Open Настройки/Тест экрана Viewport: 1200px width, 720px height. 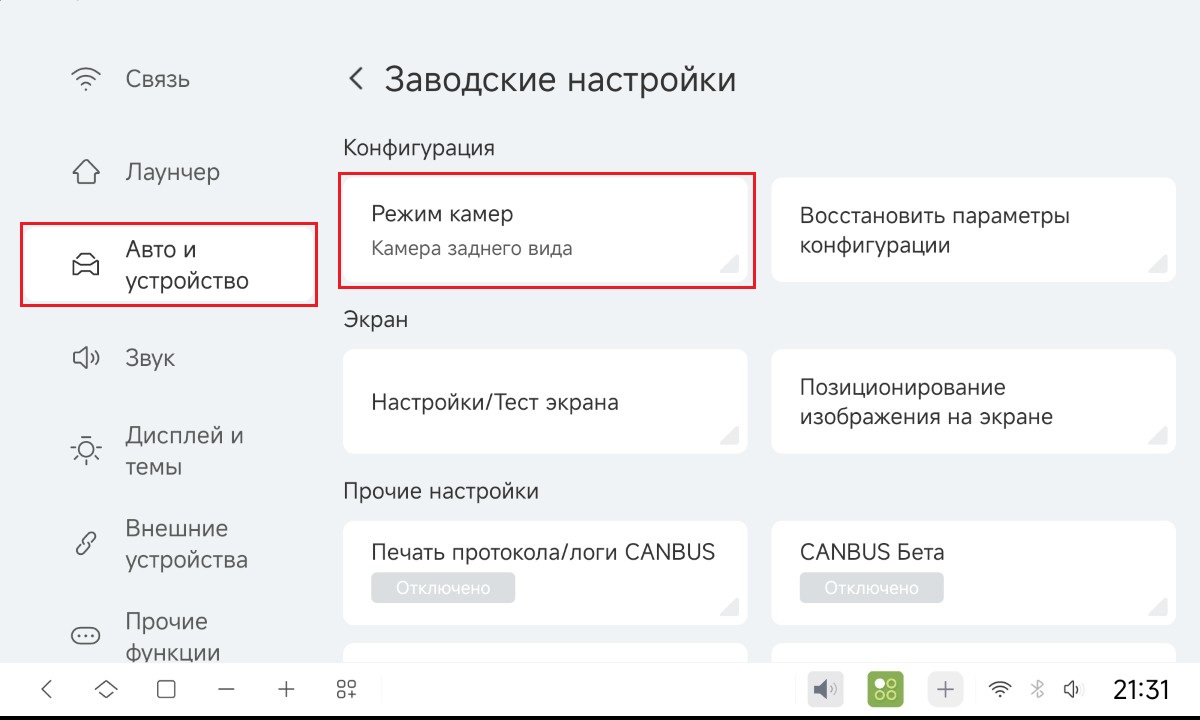pos(545,402)
